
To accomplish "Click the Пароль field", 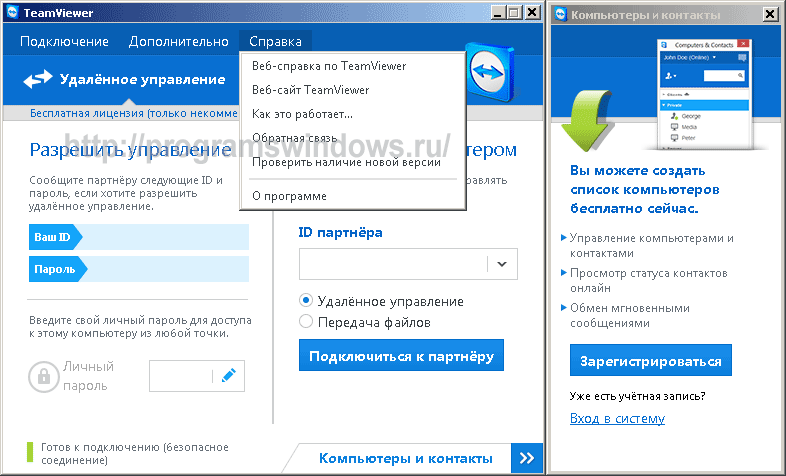I will [139, 269].
